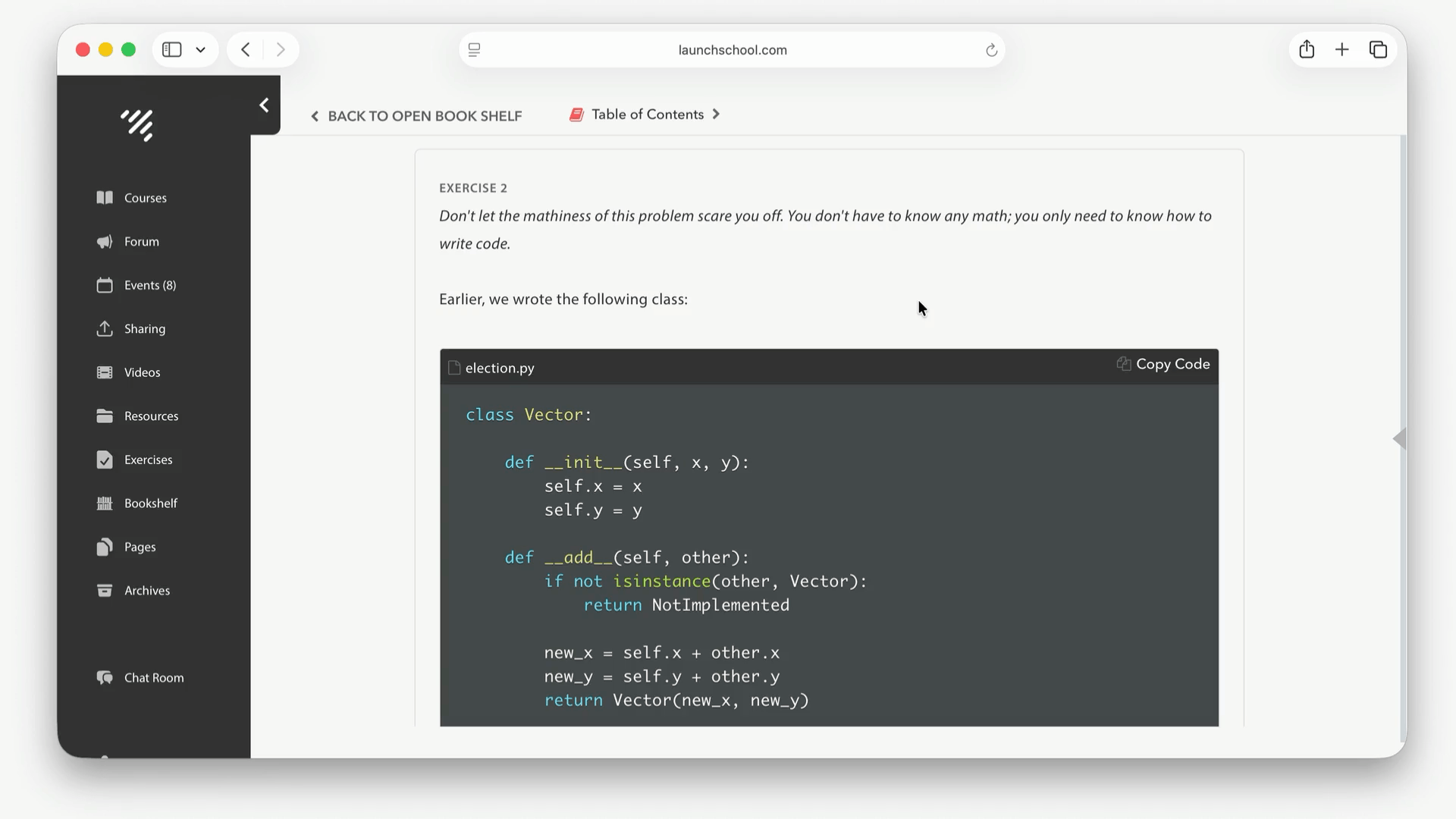Collapse the left navigation sidebar

click(x=264, y=105)
